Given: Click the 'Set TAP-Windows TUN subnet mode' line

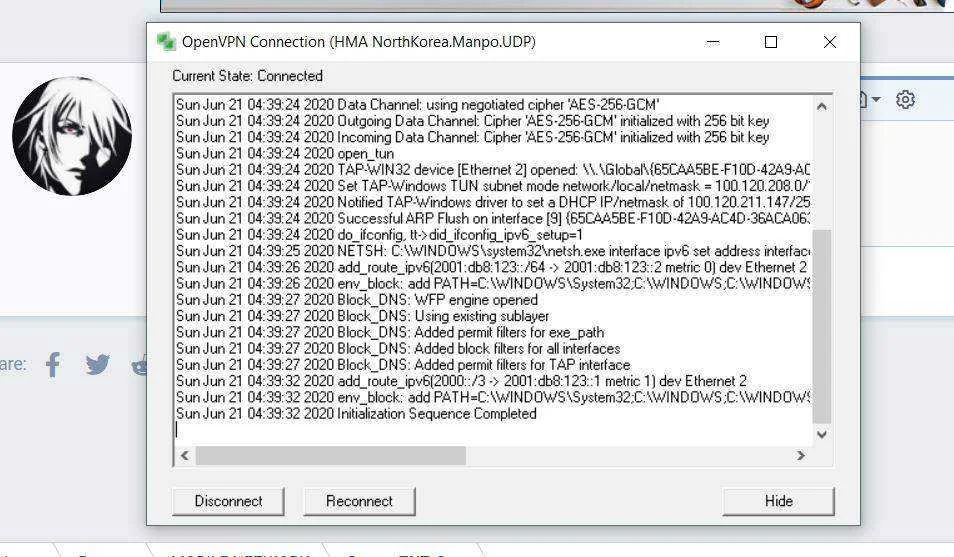Looking at the screenshot, I should click(493, 186).
